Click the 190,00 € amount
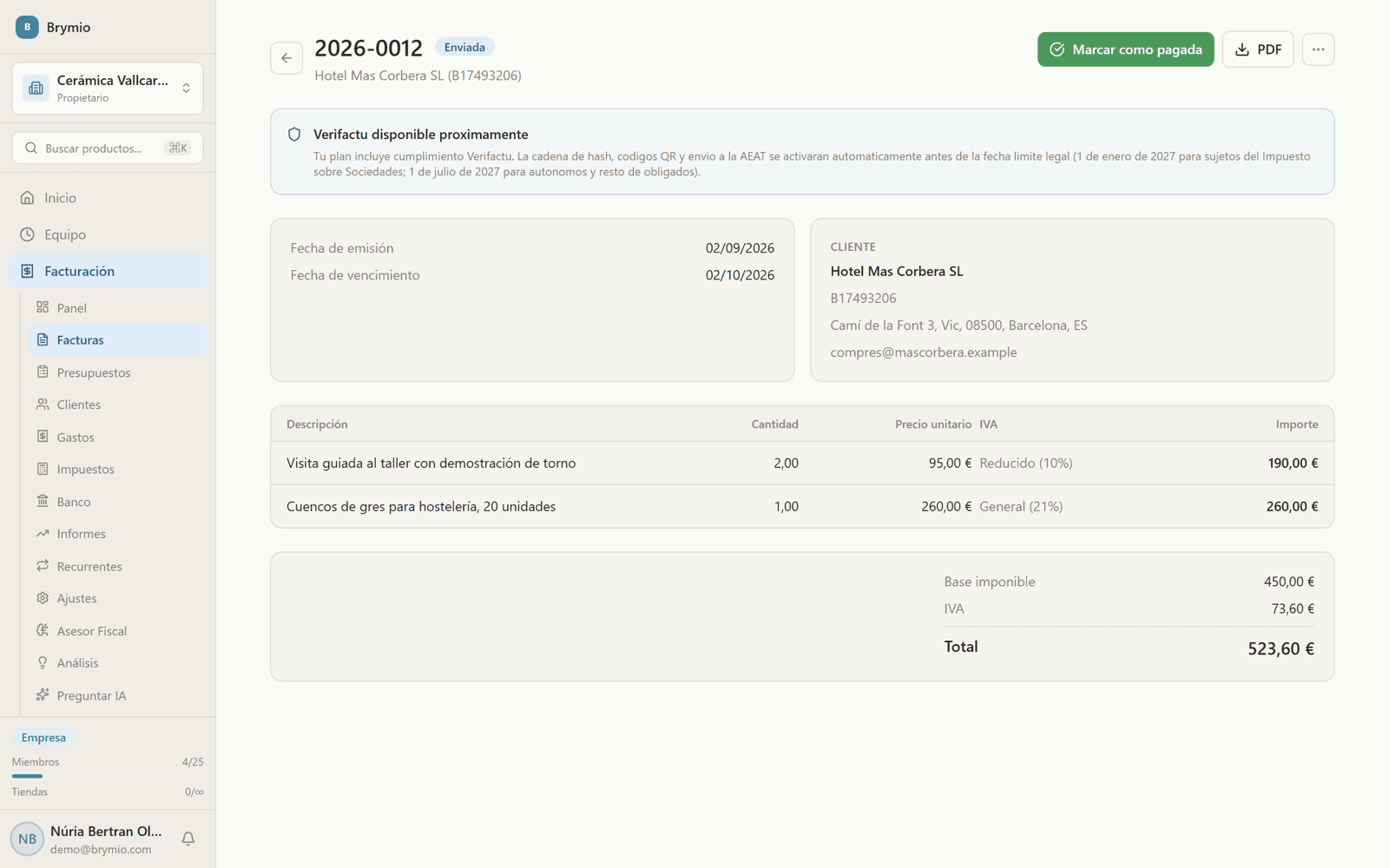The width and height of the screenshot is (1389, 868). 1293,463
